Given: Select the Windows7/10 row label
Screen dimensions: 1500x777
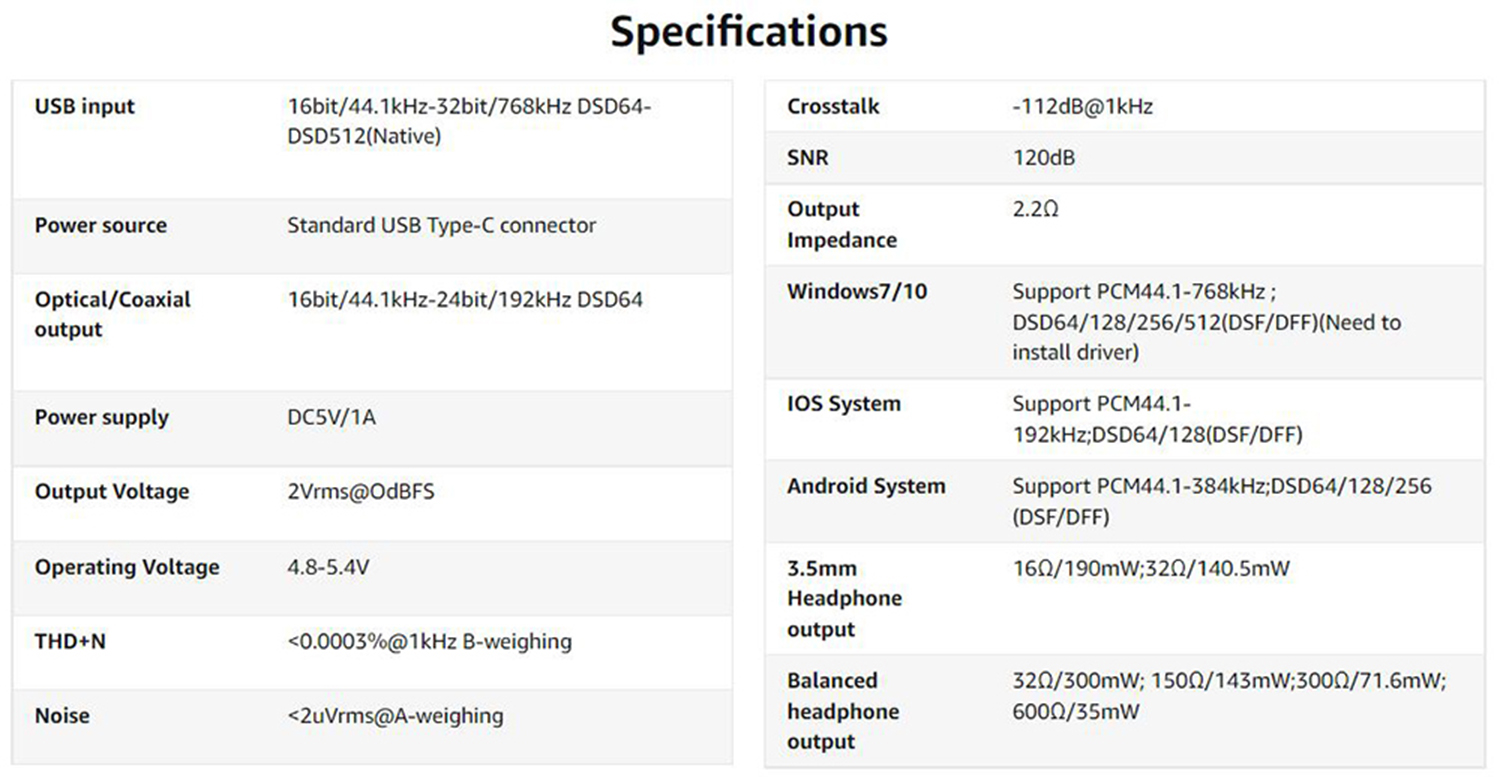Looking at the screenshot, I should click(857, 292).
